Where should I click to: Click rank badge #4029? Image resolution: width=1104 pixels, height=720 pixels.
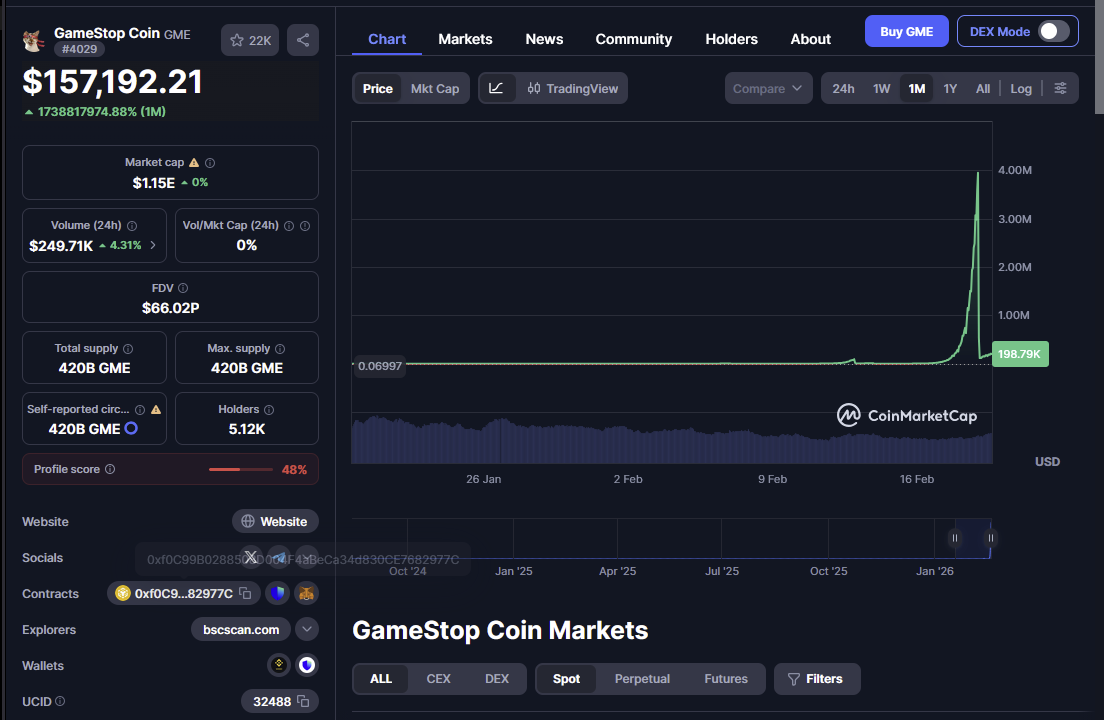(80, 49)
